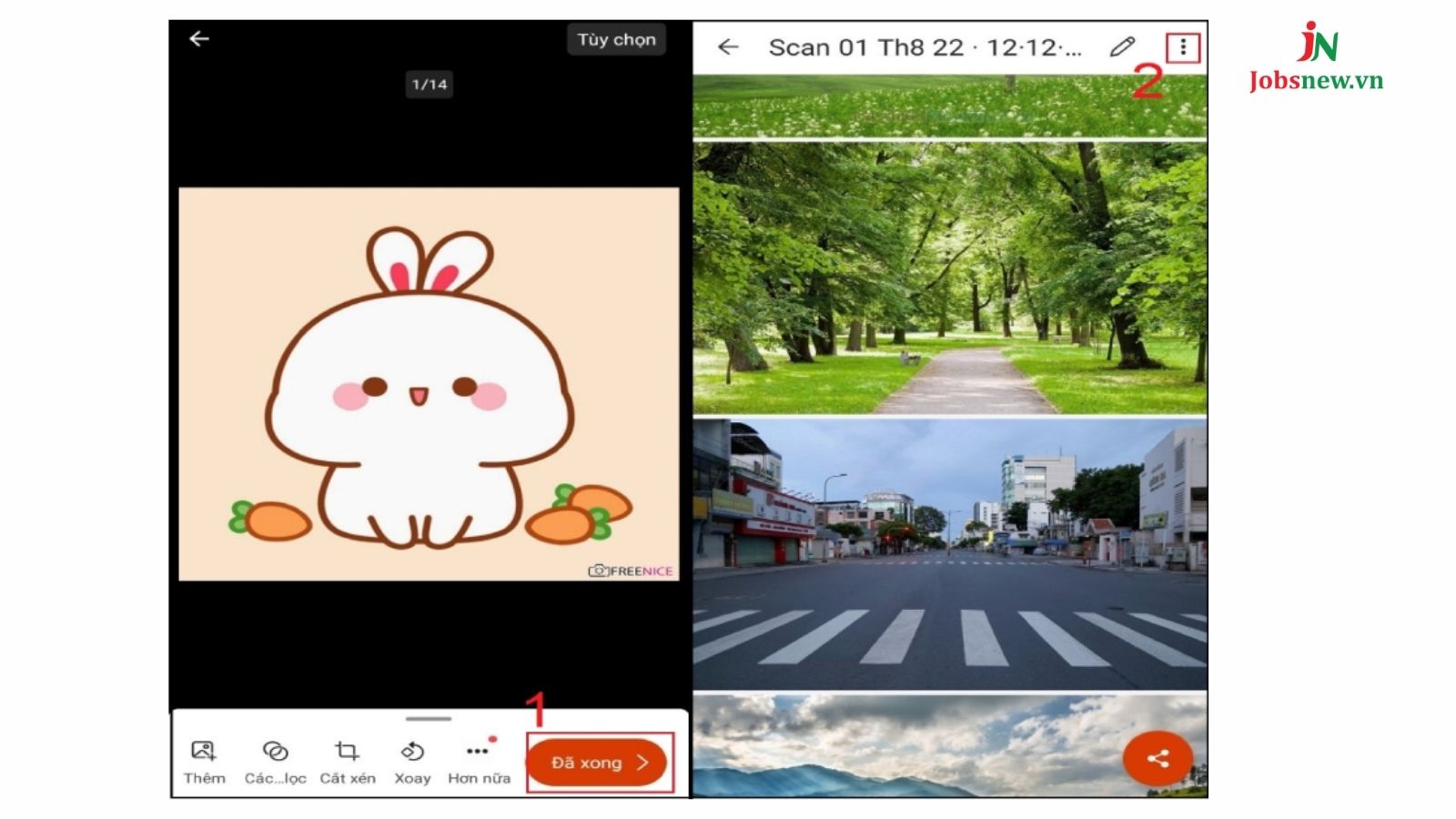Image resolution: width=1456 pixels, height=819 pixels.
Task: Open the cloudy mountain sky page
Action: (950, 746)
